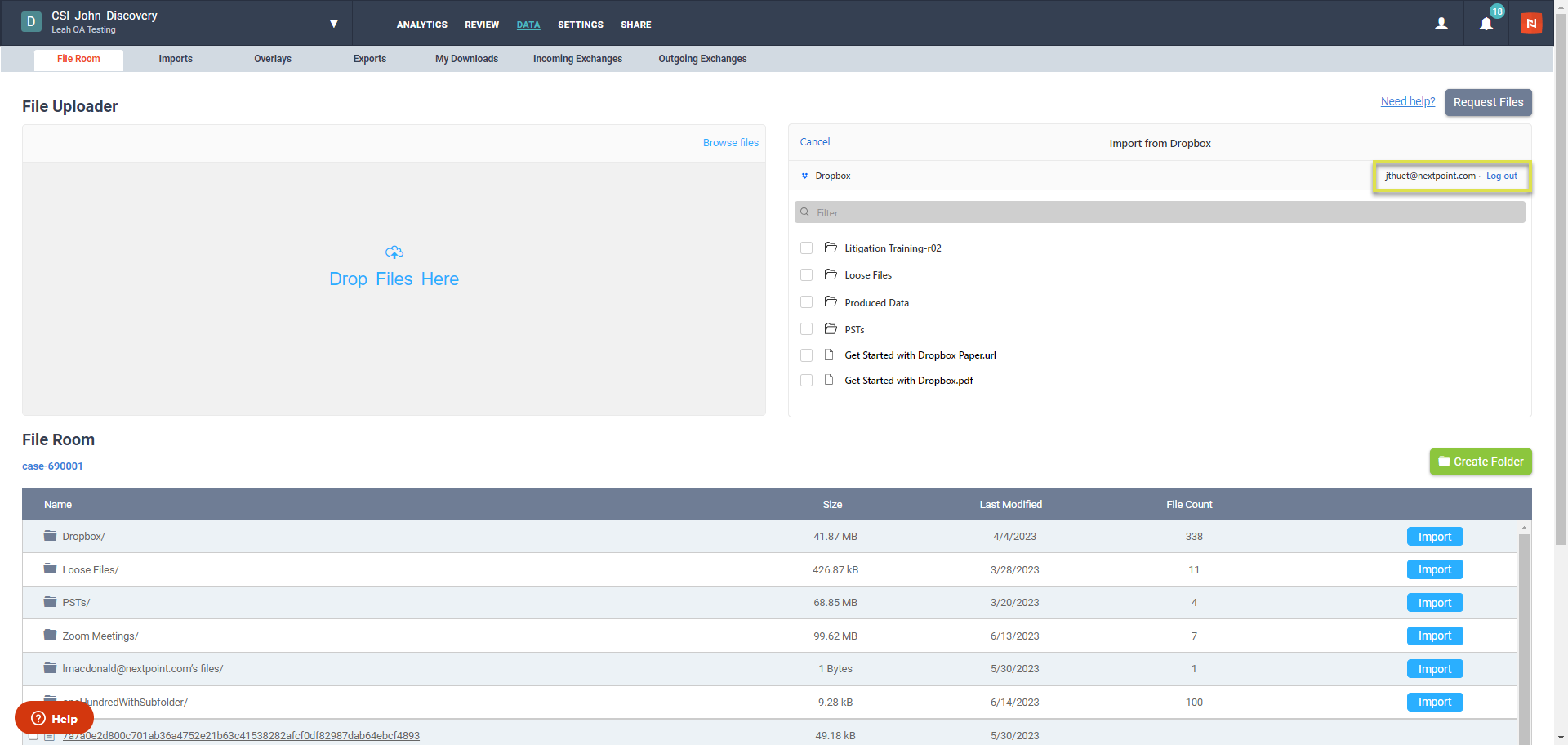The width and height of the screenshot is (1568, 745).
Task: Import the Dropbox/ folder
Action: (1435, 537)
